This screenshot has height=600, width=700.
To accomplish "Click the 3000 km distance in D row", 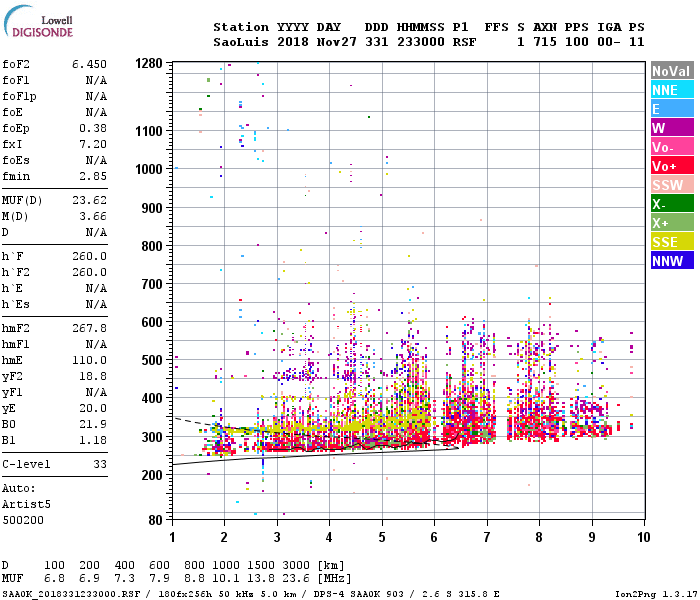I will pos(296,565).
